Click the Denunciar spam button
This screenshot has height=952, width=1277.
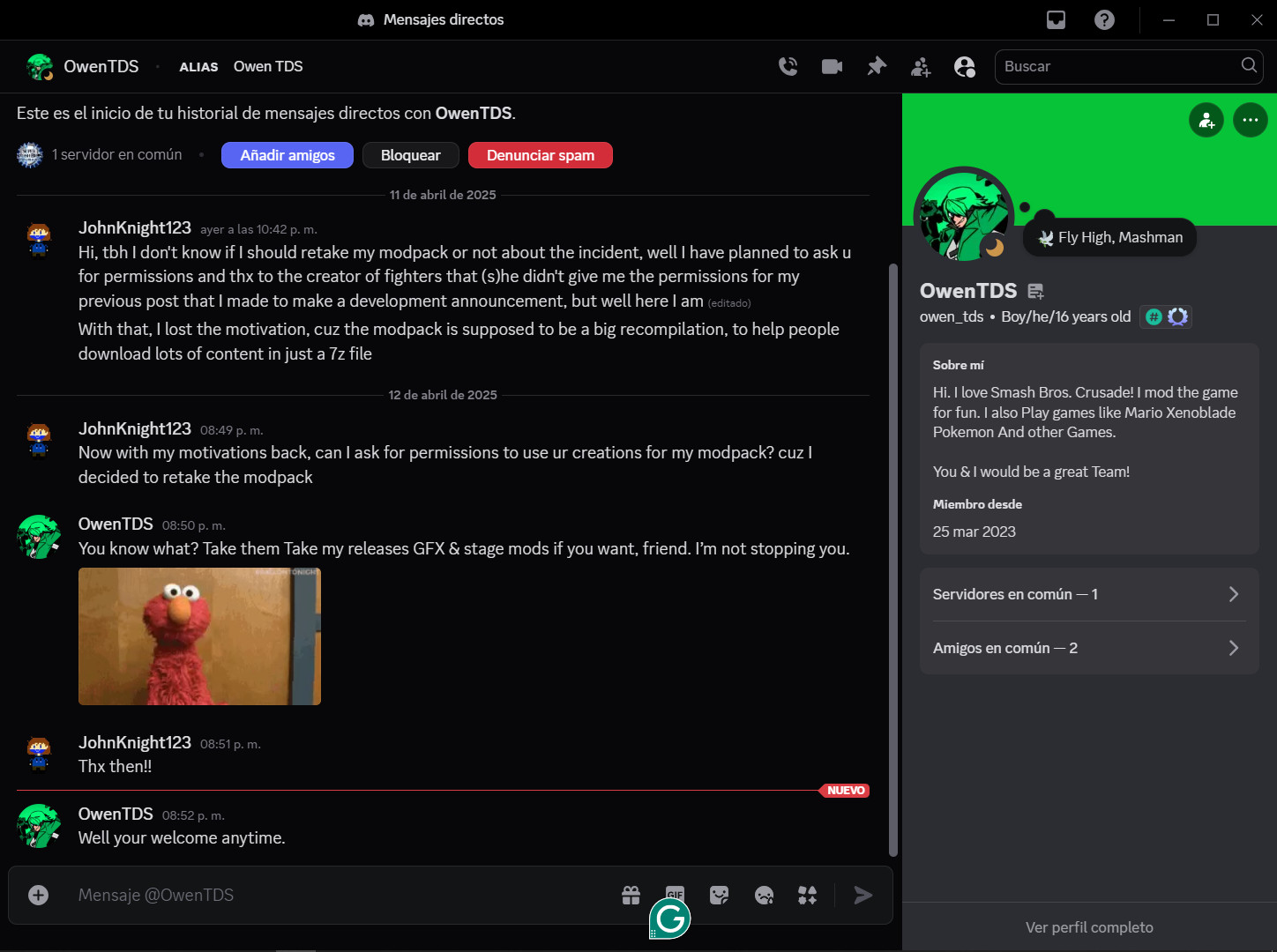tap(540, 155)
